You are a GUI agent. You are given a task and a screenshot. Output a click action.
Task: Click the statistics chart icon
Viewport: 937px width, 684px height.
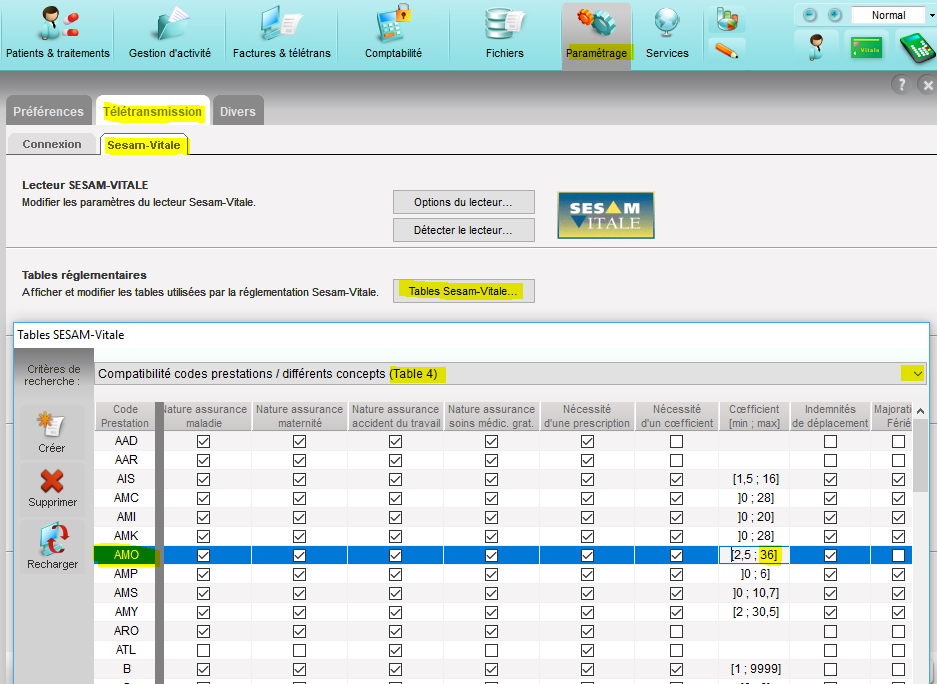coord(726,20)
